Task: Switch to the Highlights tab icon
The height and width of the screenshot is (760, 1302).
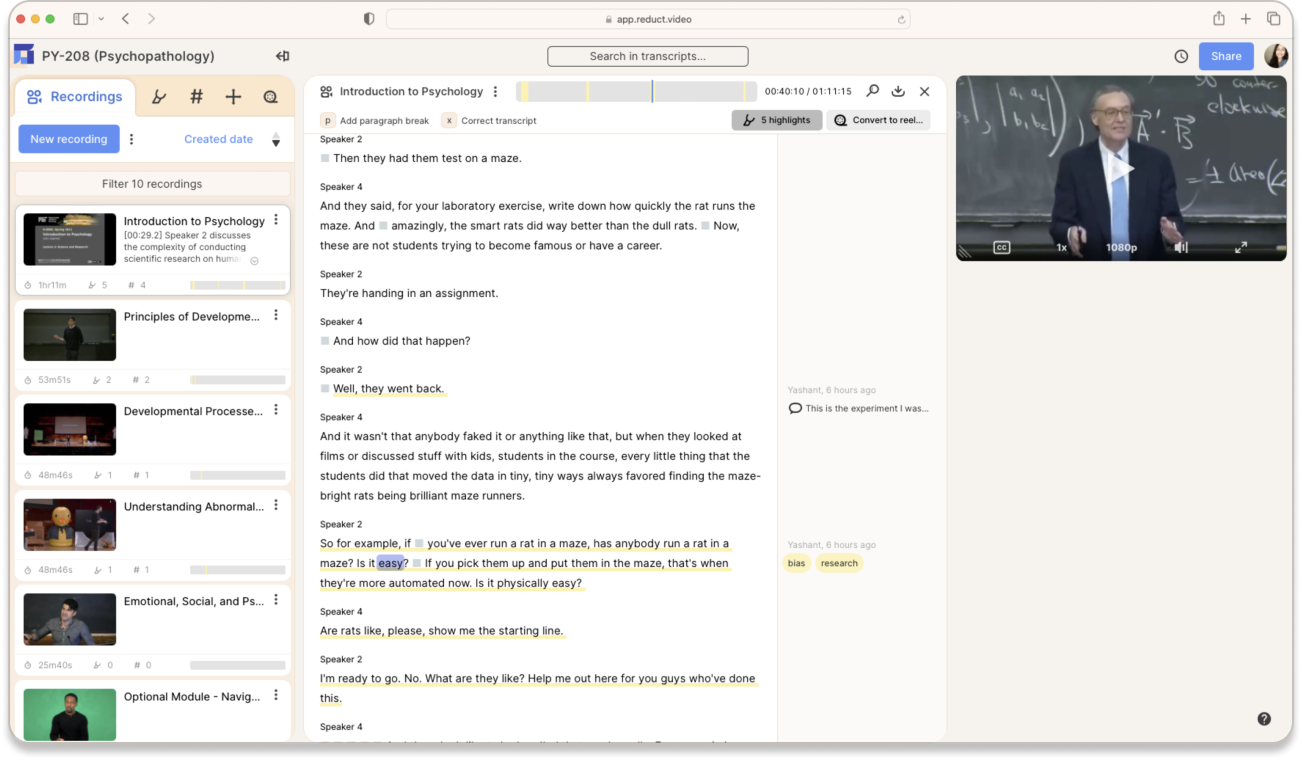Action: pyautogui.click(x=159, y=97)
